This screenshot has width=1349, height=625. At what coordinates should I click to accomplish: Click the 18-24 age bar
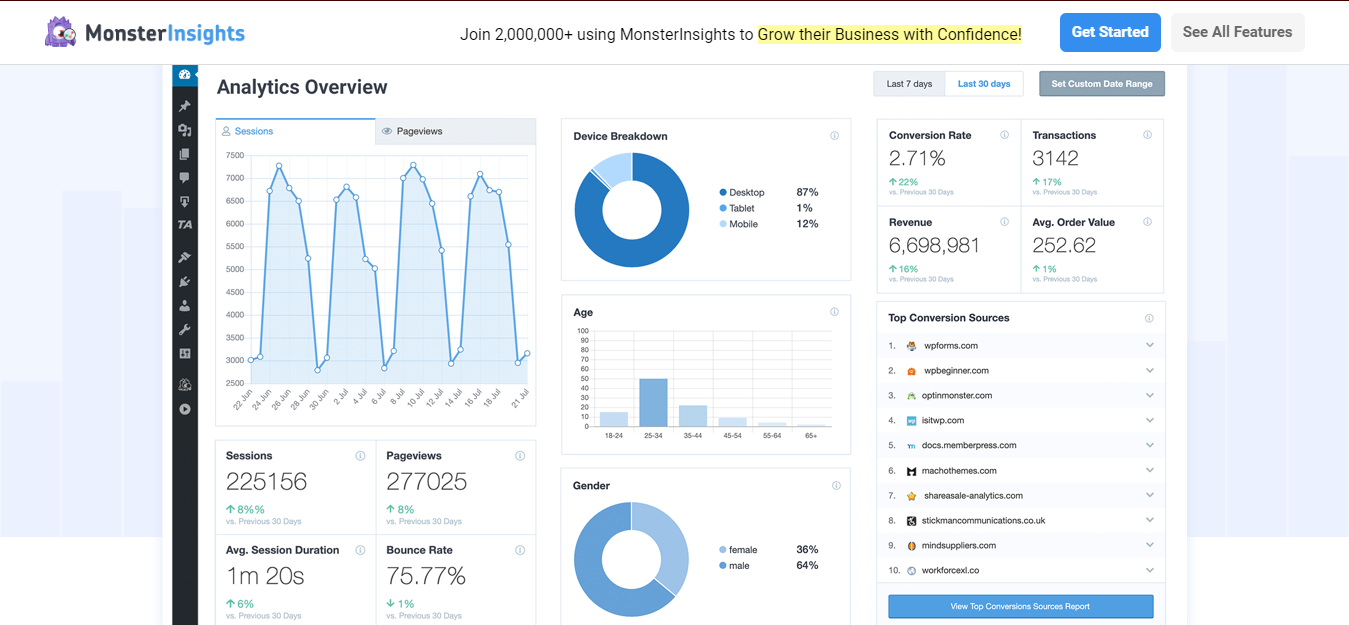point(613,419)
